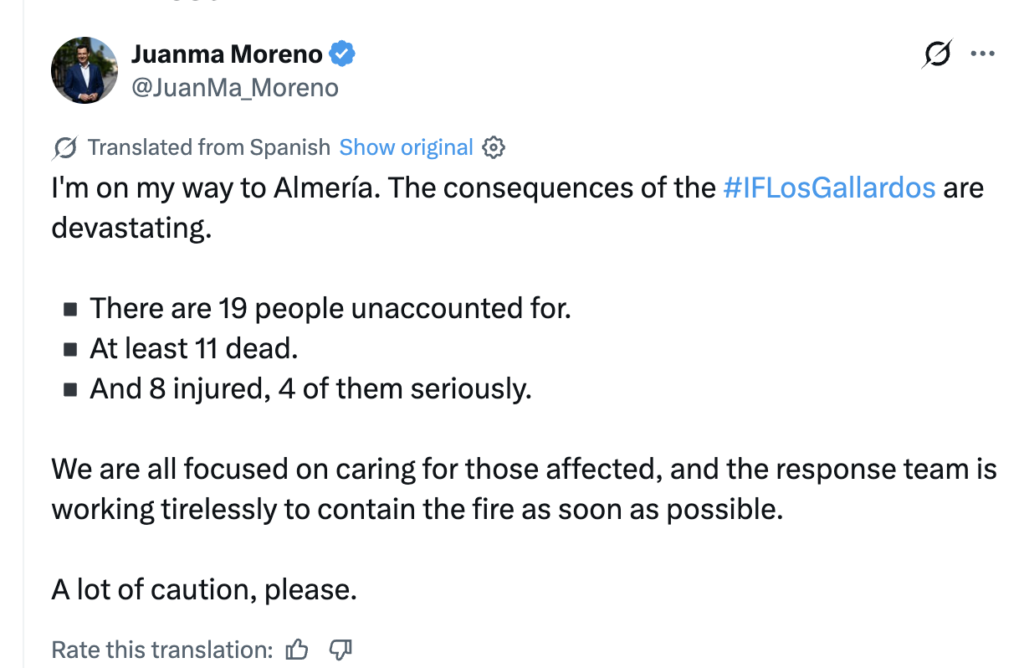This screenshot has height=668, width=1024.
Task: Click 'A lot of caution, please.' text
Action: [x=204, y=590]
